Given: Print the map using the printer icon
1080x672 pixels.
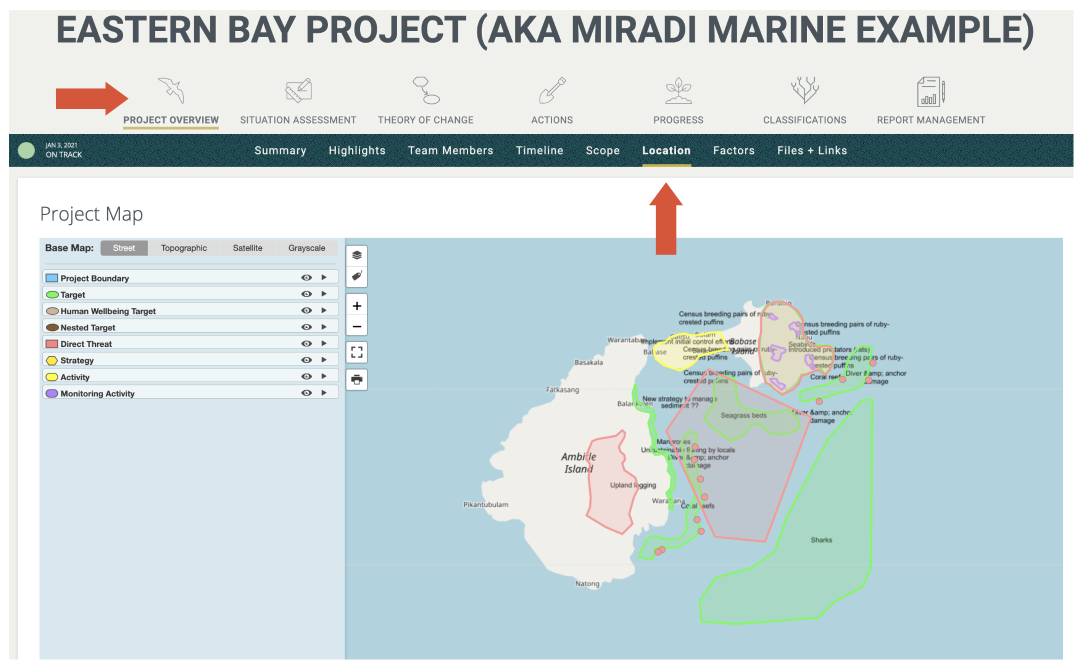Looking at the screenshot, I should pos(356,379).
